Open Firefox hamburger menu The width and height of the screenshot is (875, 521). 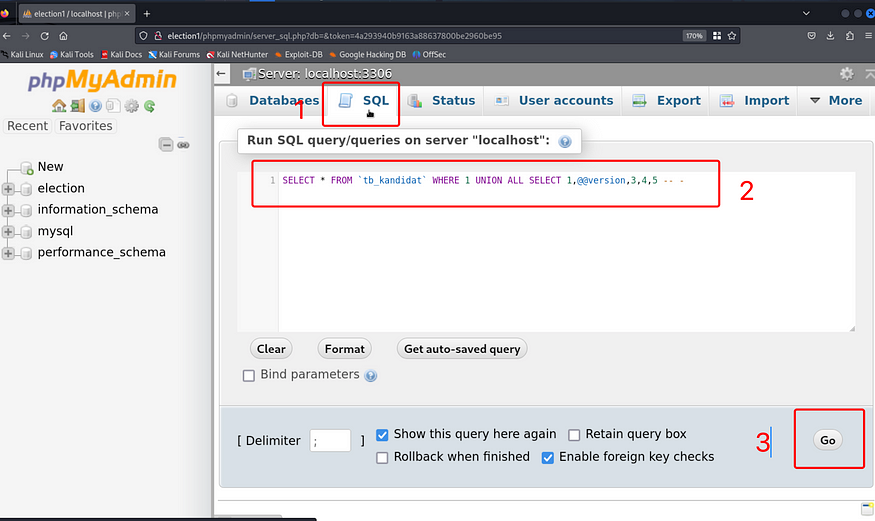(x=869, y=36)
